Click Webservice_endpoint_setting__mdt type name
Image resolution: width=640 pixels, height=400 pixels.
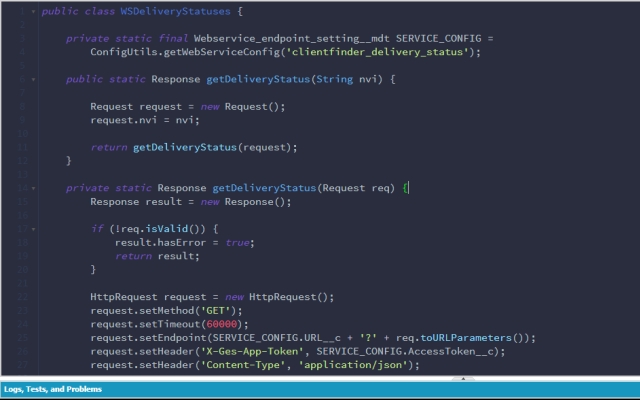tap(291, 39)
